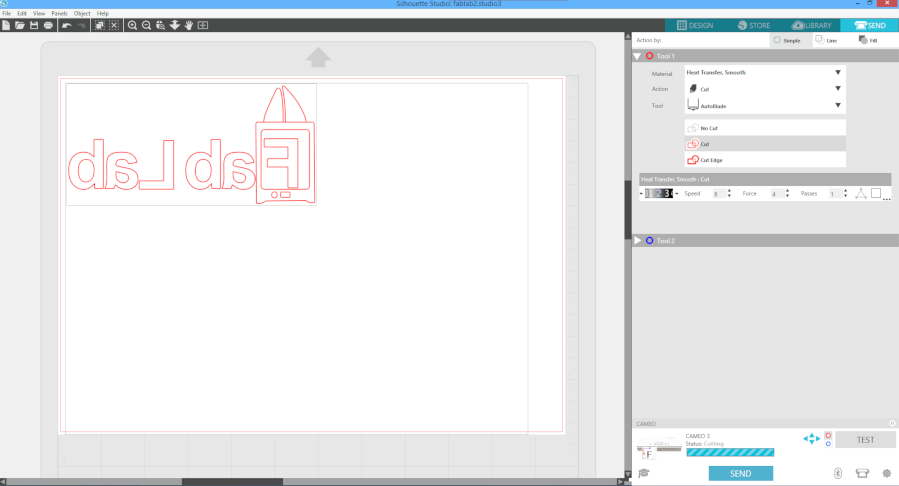The height and width of the screenshot is (486, 899).
Task: Adjust the Speed value stepper
Action: [729, 194]
